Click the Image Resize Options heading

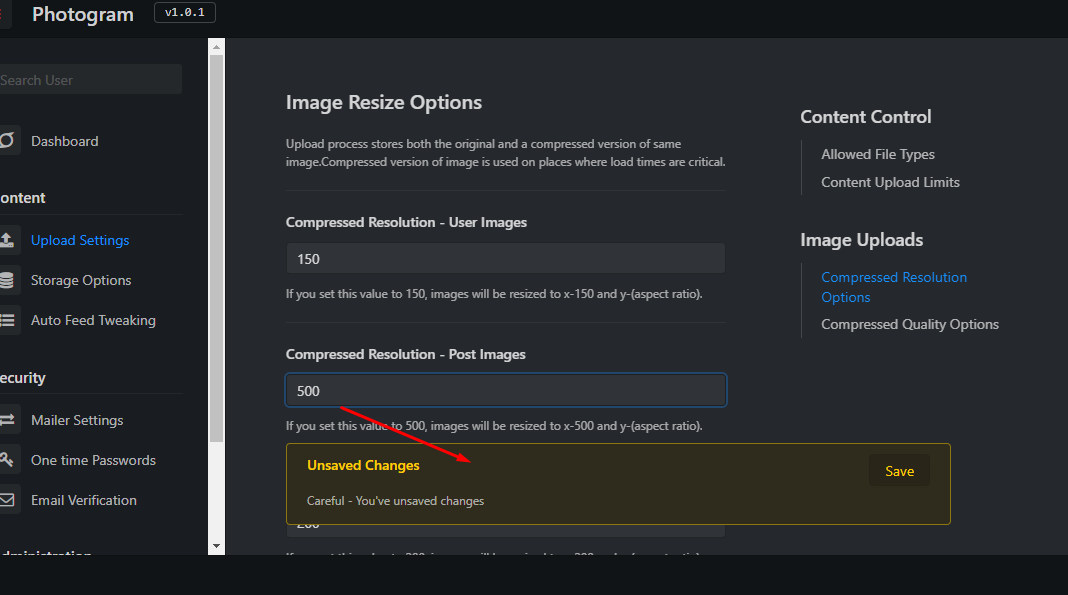pyautogui.click(x=383, y=102)
